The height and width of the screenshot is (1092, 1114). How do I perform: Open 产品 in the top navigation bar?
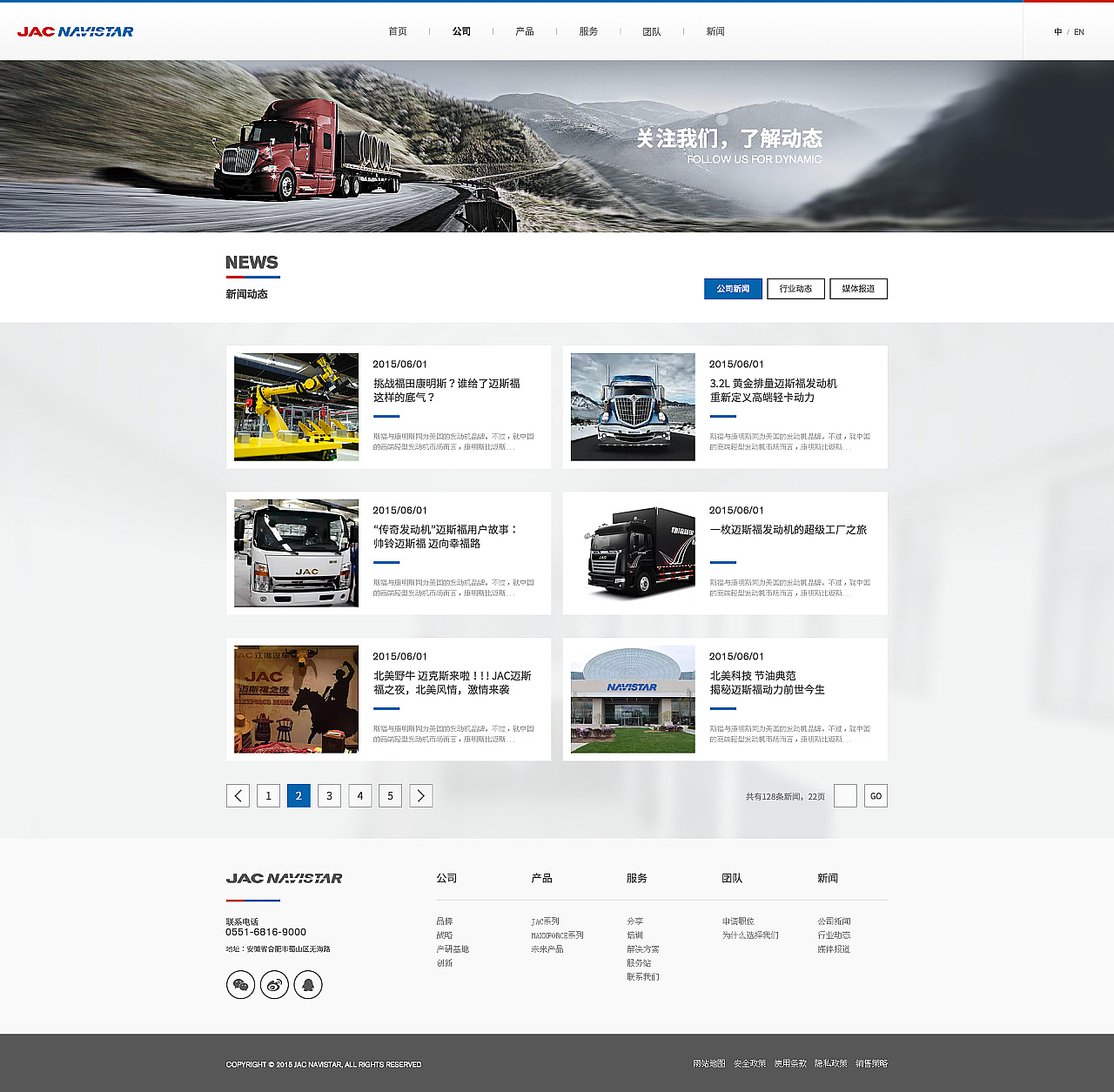pyautogui.click(x=525, y=31)
